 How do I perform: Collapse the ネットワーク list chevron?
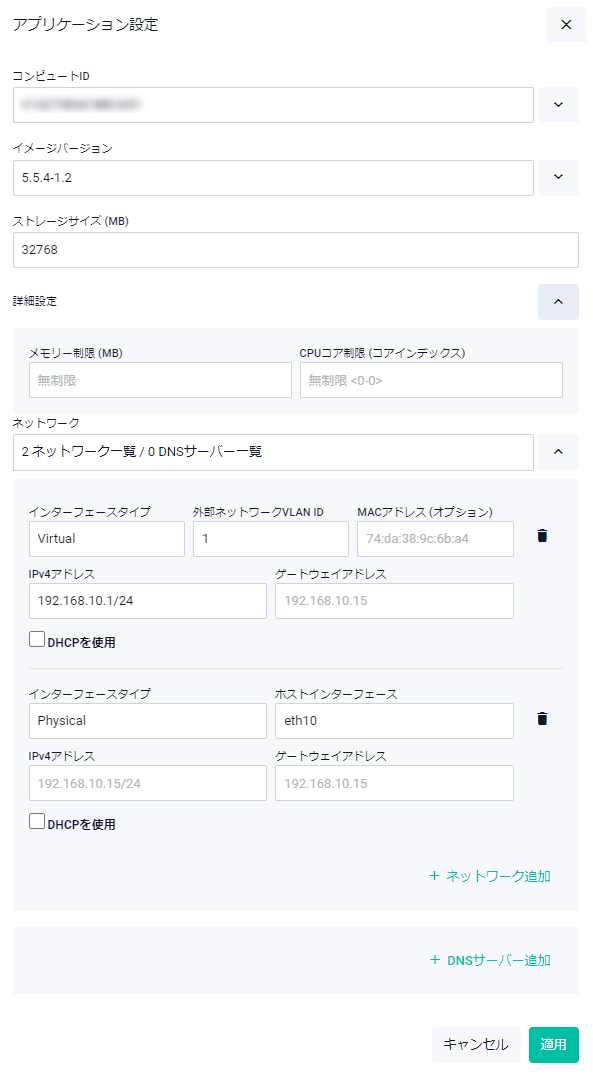[558, 452]
